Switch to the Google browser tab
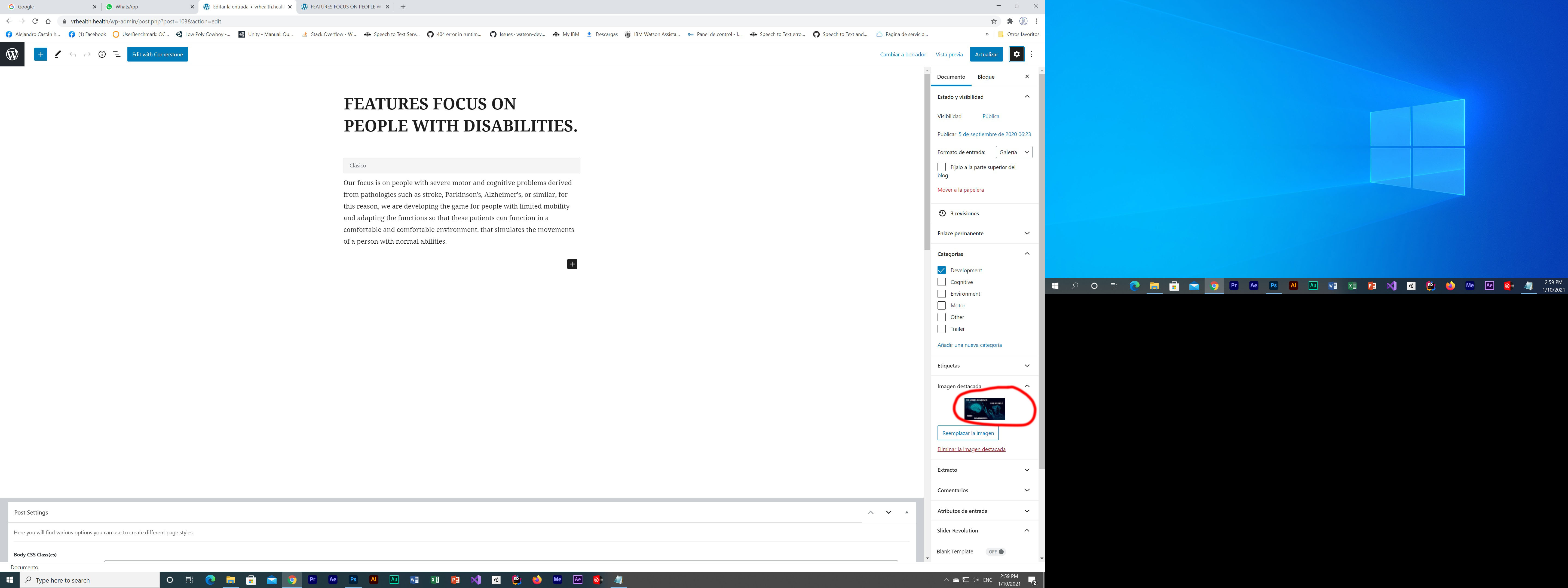The image size is (1568, 588). click(51, 7)
